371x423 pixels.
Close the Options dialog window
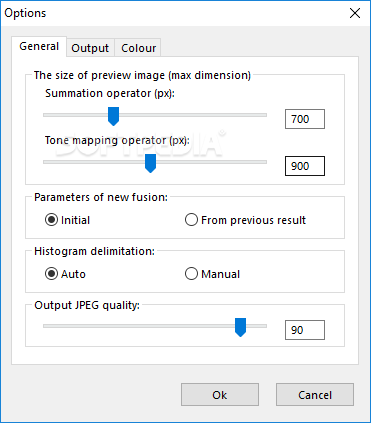[x=355, y=13]
